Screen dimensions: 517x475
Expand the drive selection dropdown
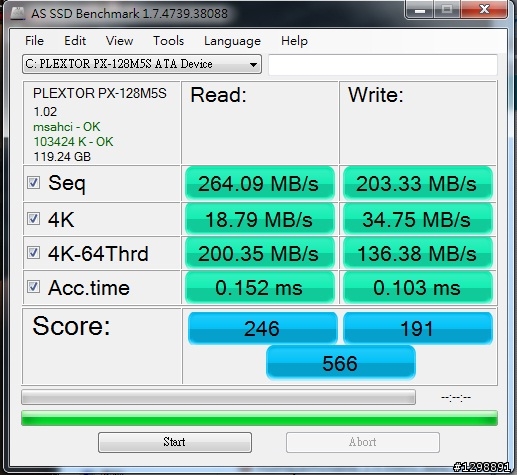(x=142, y=64)
